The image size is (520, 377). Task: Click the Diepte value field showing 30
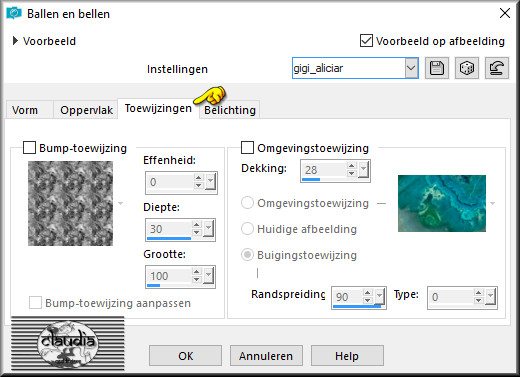[169, 229]
